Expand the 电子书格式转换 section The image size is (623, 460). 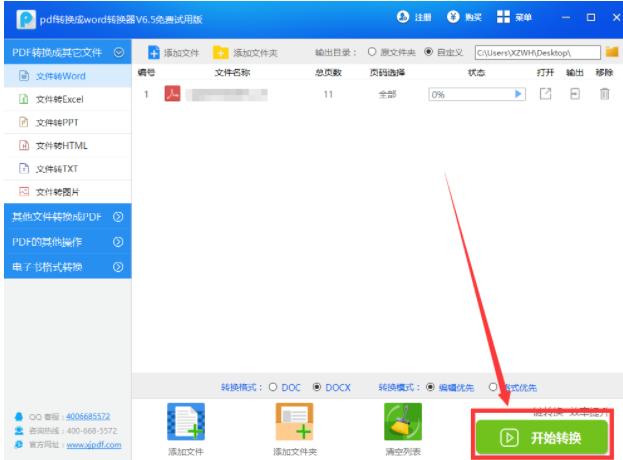pyautogui.click(x=118, y=267)
